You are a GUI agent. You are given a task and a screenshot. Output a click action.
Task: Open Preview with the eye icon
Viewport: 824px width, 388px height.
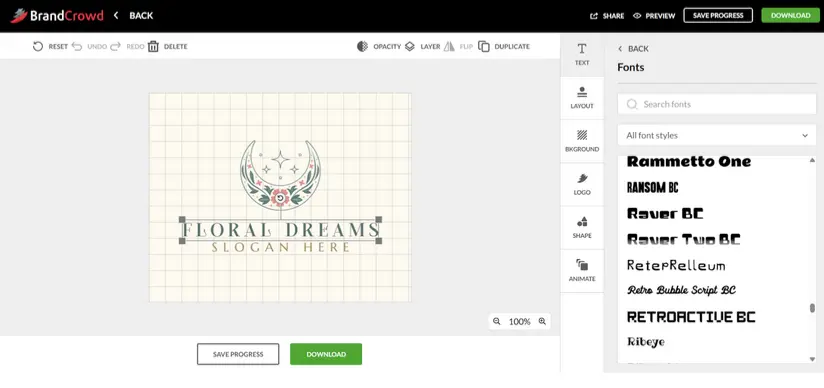tap(637, 16)
